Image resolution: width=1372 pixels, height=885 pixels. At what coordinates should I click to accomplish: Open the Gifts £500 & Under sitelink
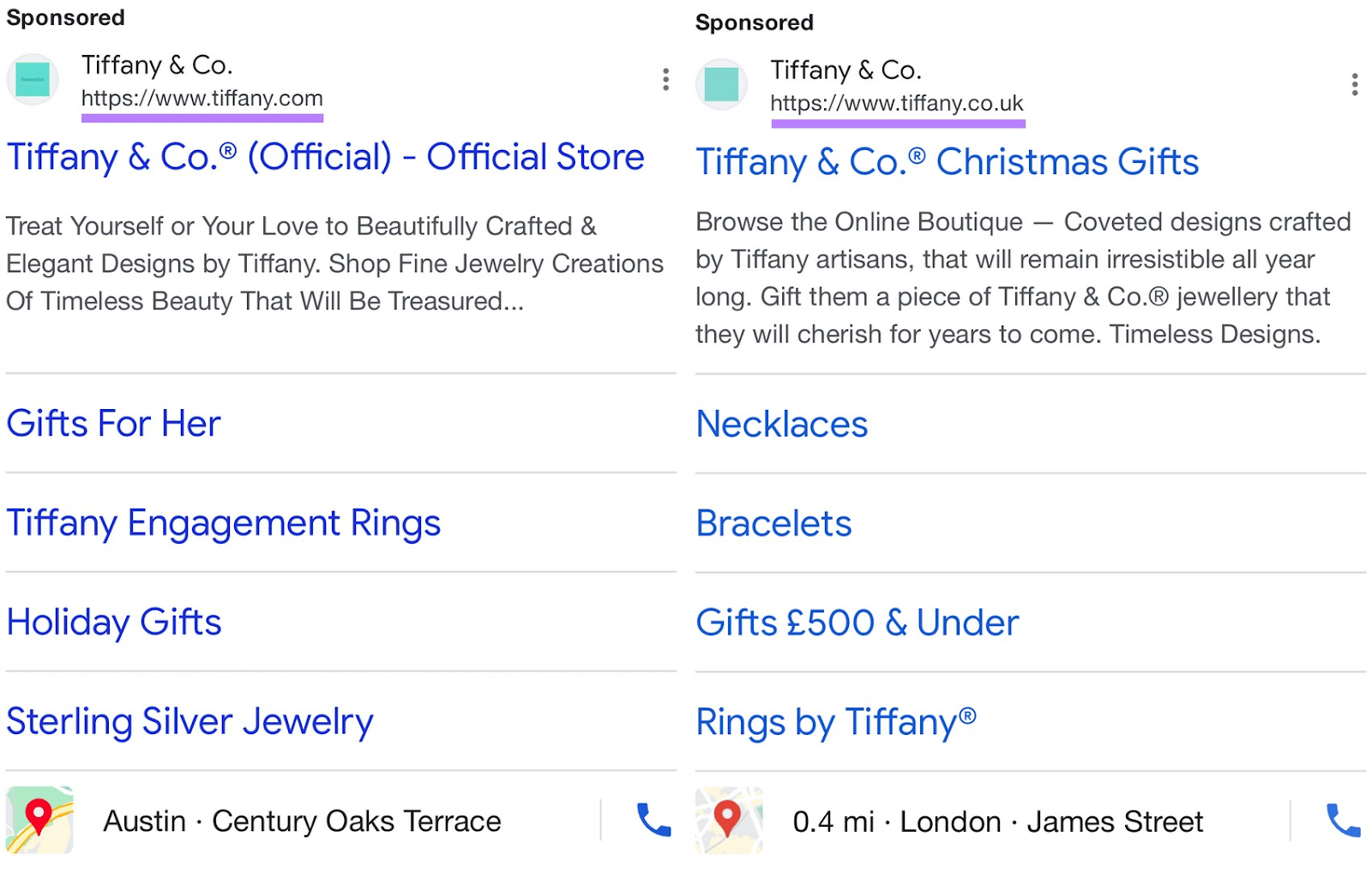coord(857,623)
